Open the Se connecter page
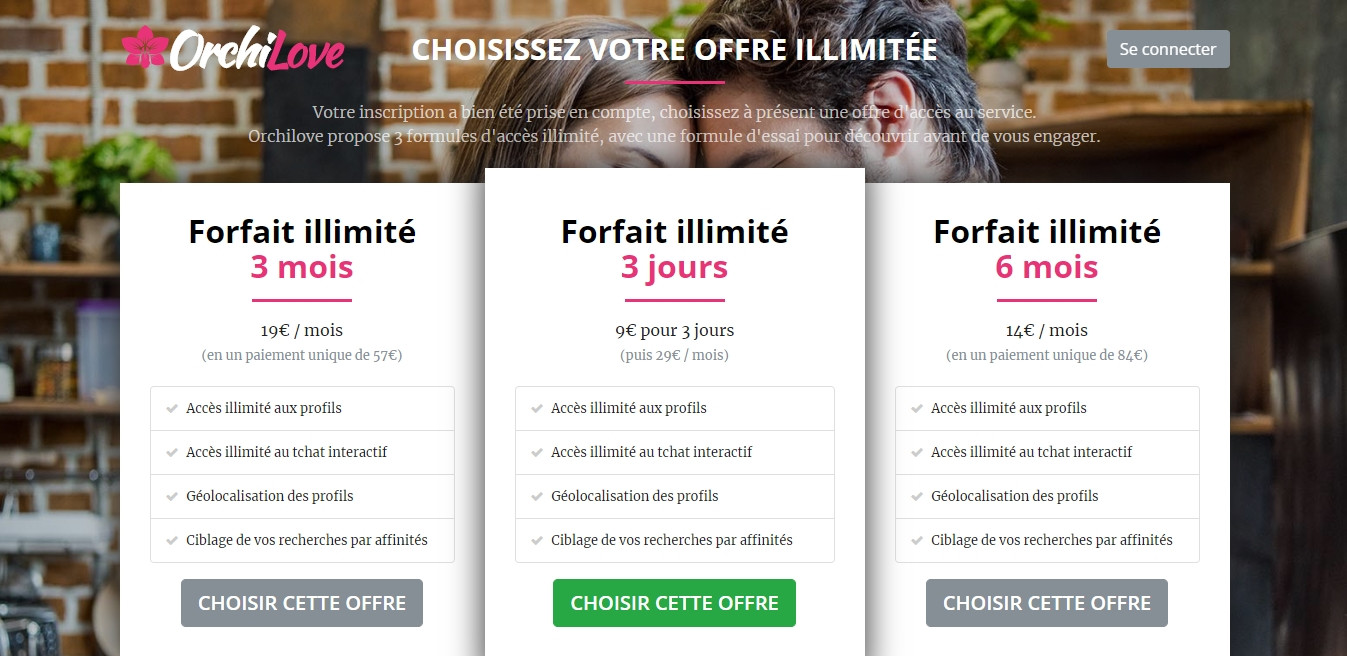Screen dimensions: 1347x656 1167,48
